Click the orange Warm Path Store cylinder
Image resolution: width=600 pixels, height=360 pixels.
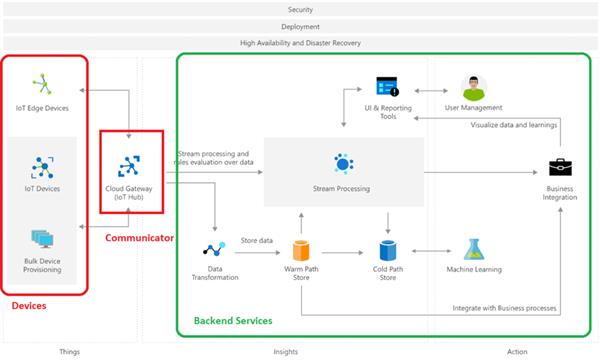(x=301, y=251)
